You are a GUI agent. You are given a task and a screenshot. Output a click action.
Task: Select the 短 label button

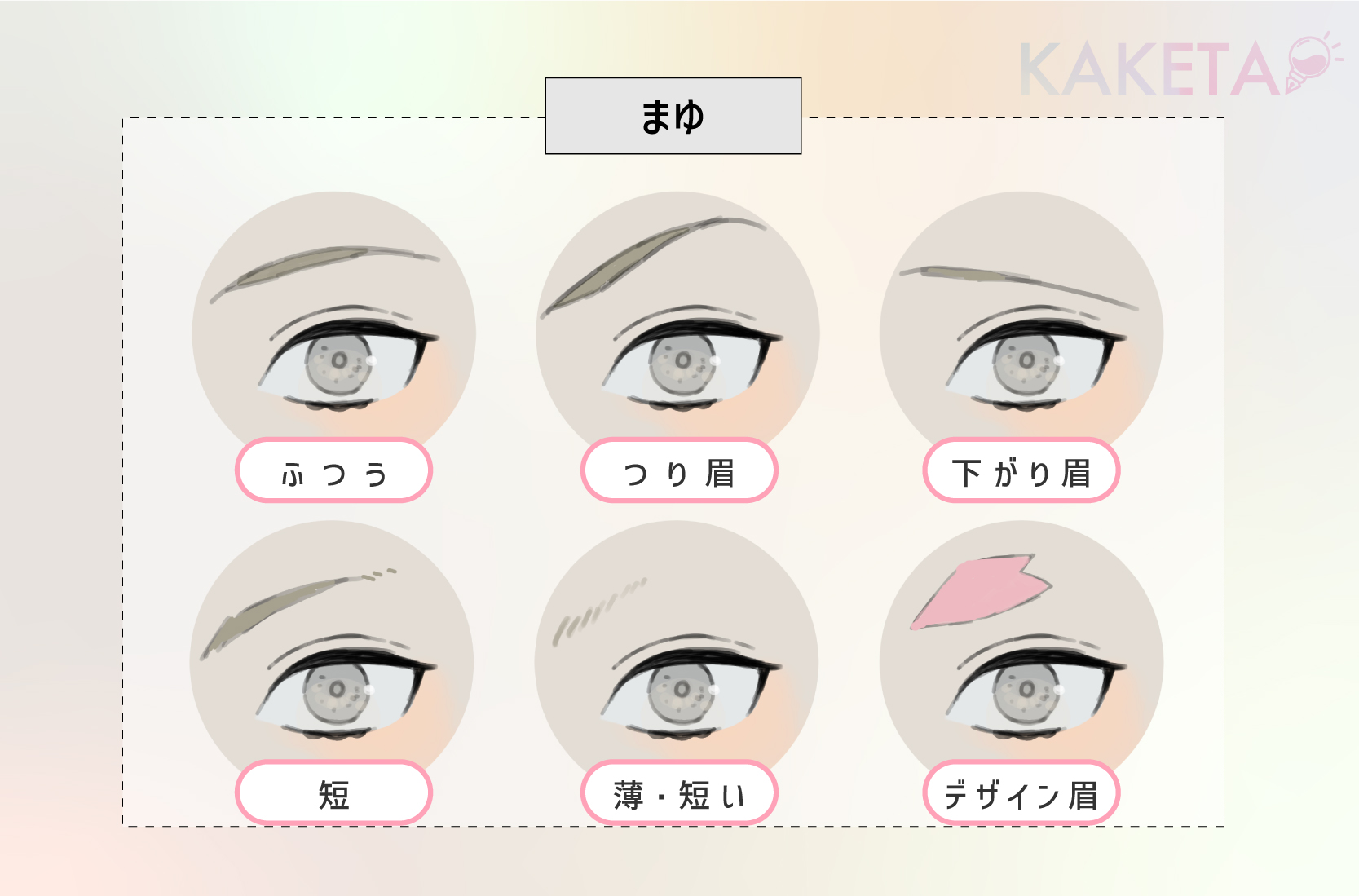333,792
